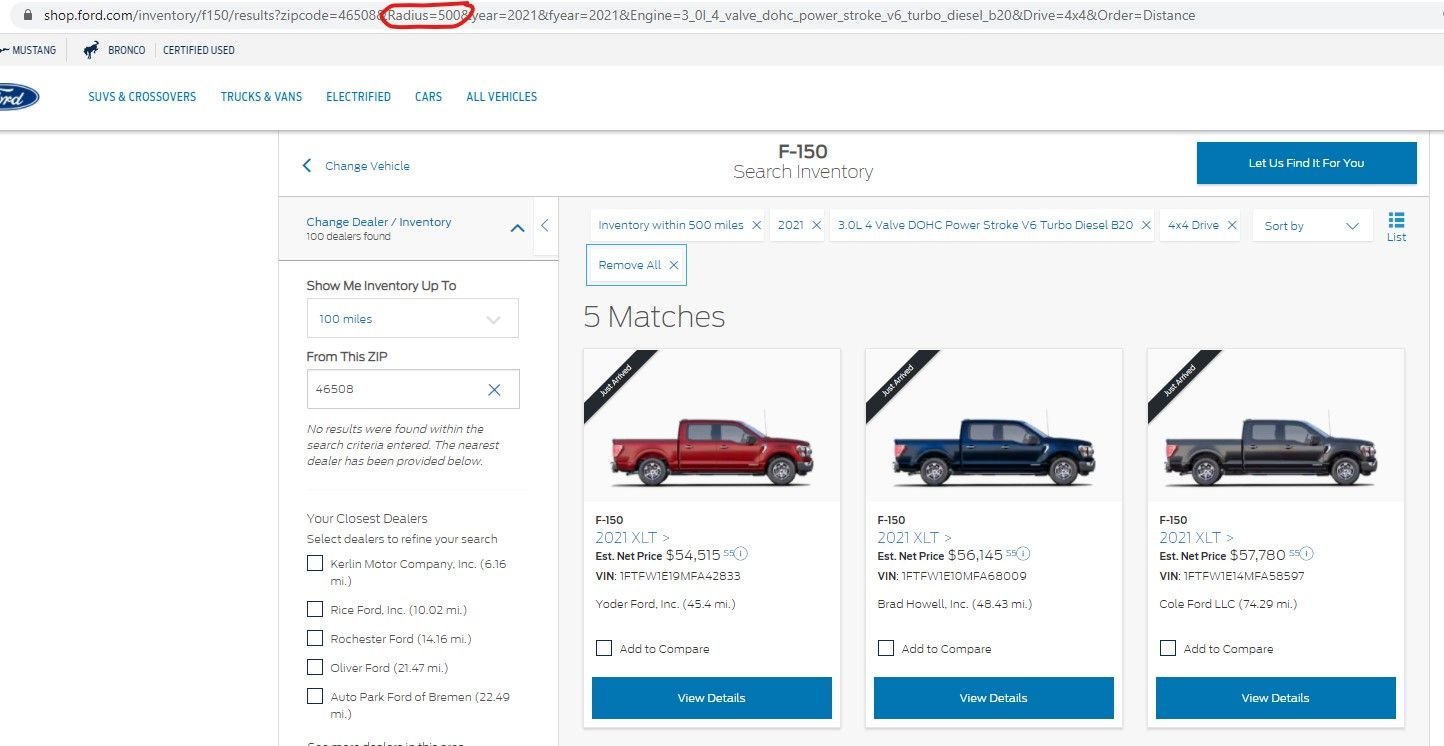This screenshot has width=1444, height=746.
Task: Open Cars menu
Action: pos(428,97)
